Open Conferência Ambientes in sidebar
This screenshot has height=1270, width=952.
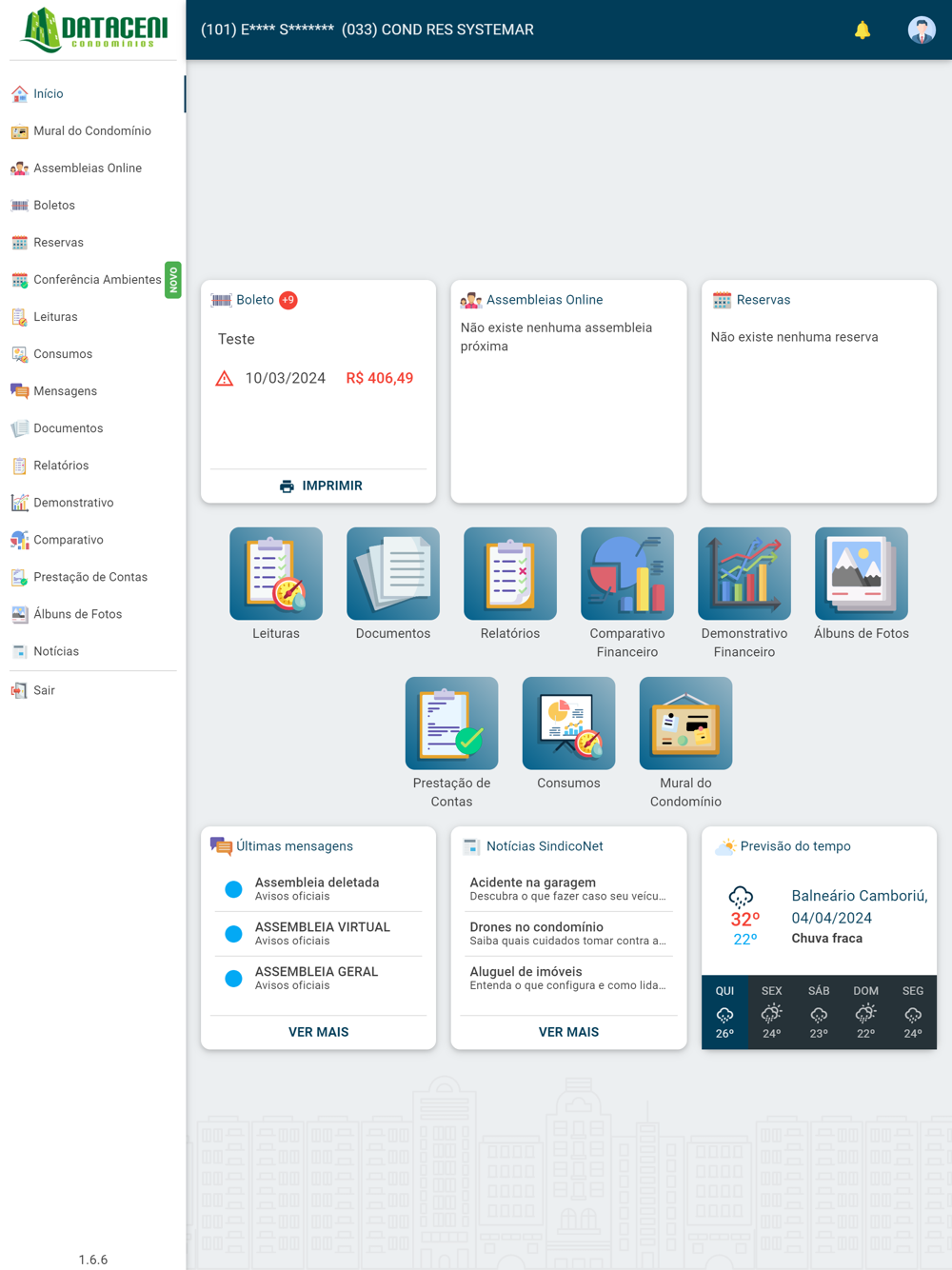pyautogui.click(x=92, y=279)
